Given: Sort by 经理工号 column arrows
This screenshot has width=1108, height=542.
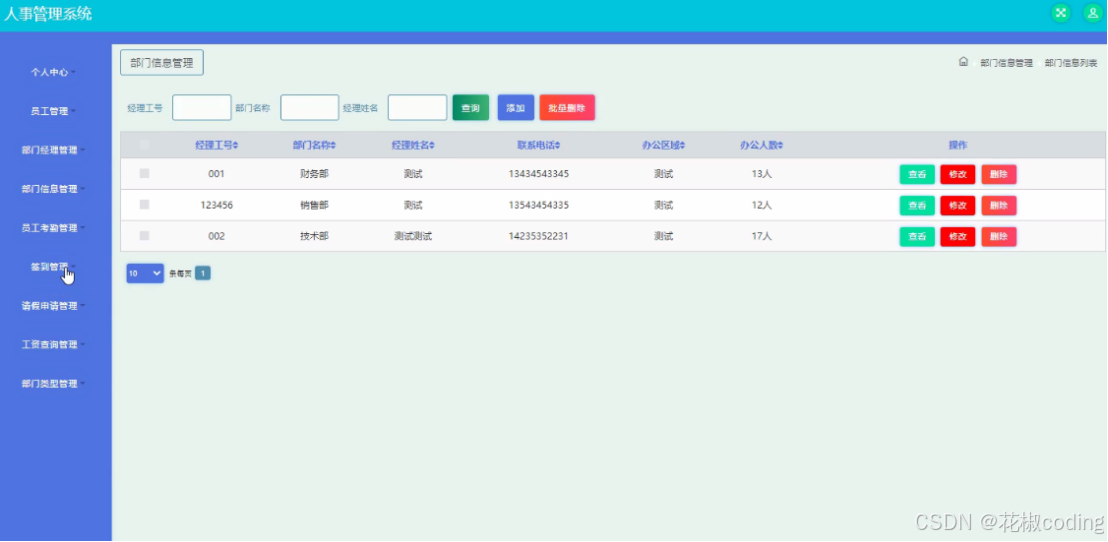Looking at the screenshot, I should [236, 145].
